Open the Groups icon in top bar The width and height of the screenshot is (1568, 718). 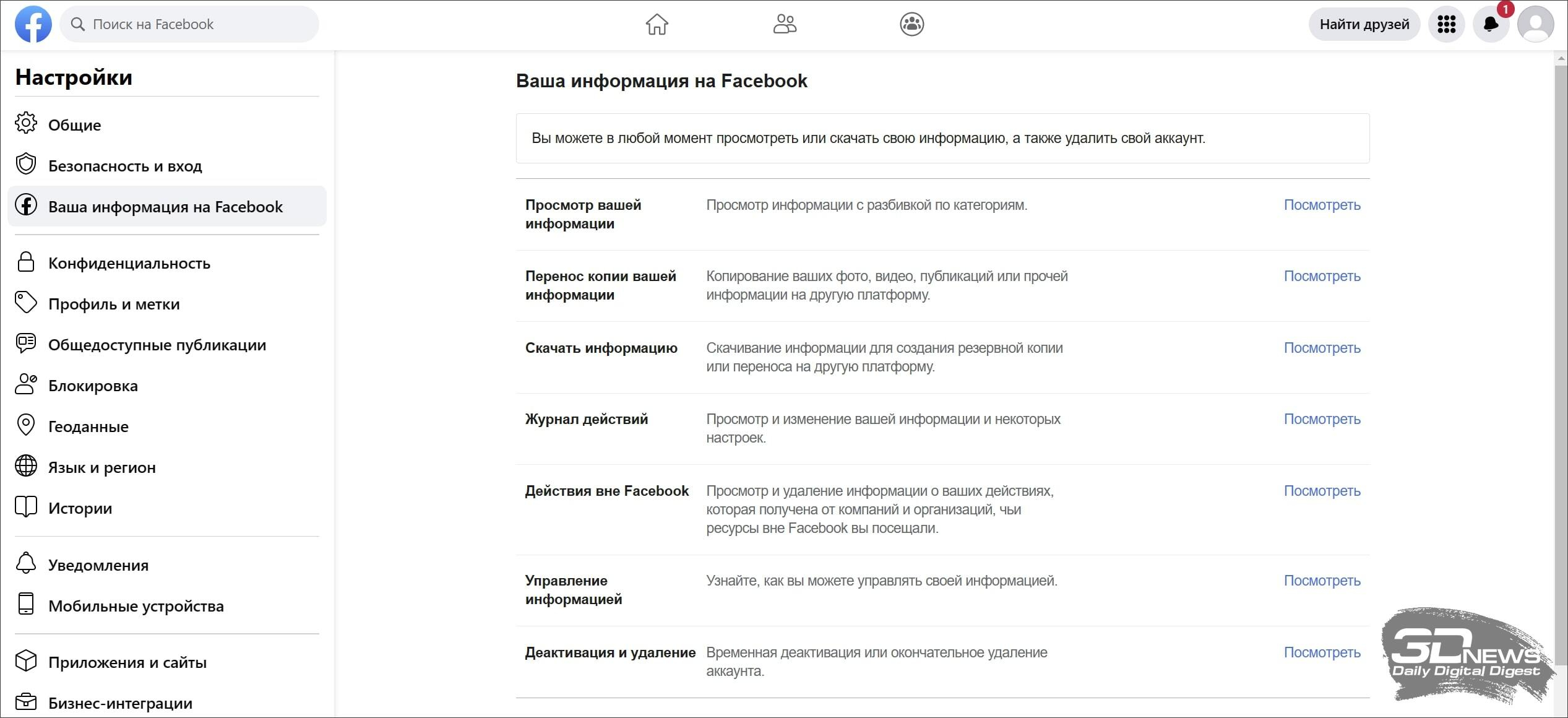coord(911,24)
